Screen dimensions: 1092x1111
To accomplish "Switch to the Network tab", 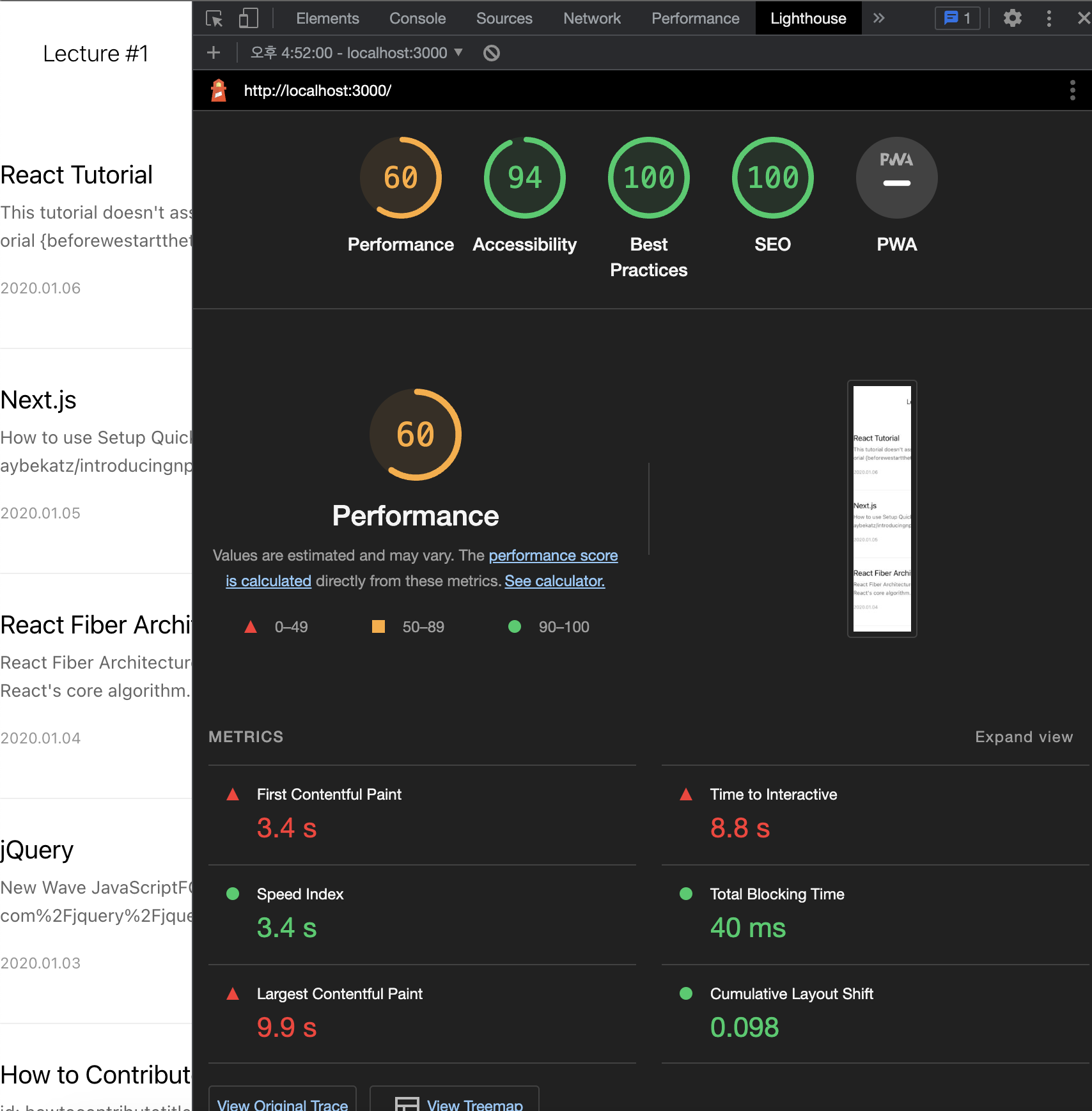I will click(x=592, y=19).
